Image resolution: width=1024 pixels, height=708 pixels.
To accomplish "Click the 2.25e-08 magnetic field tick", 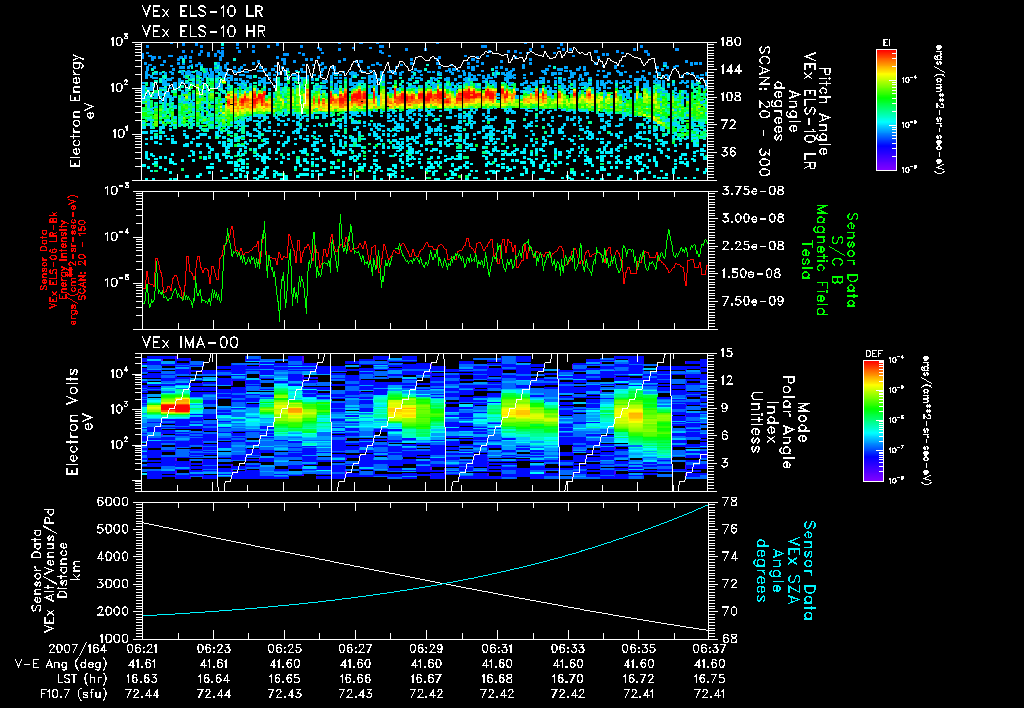I will [x=752, y=246].
